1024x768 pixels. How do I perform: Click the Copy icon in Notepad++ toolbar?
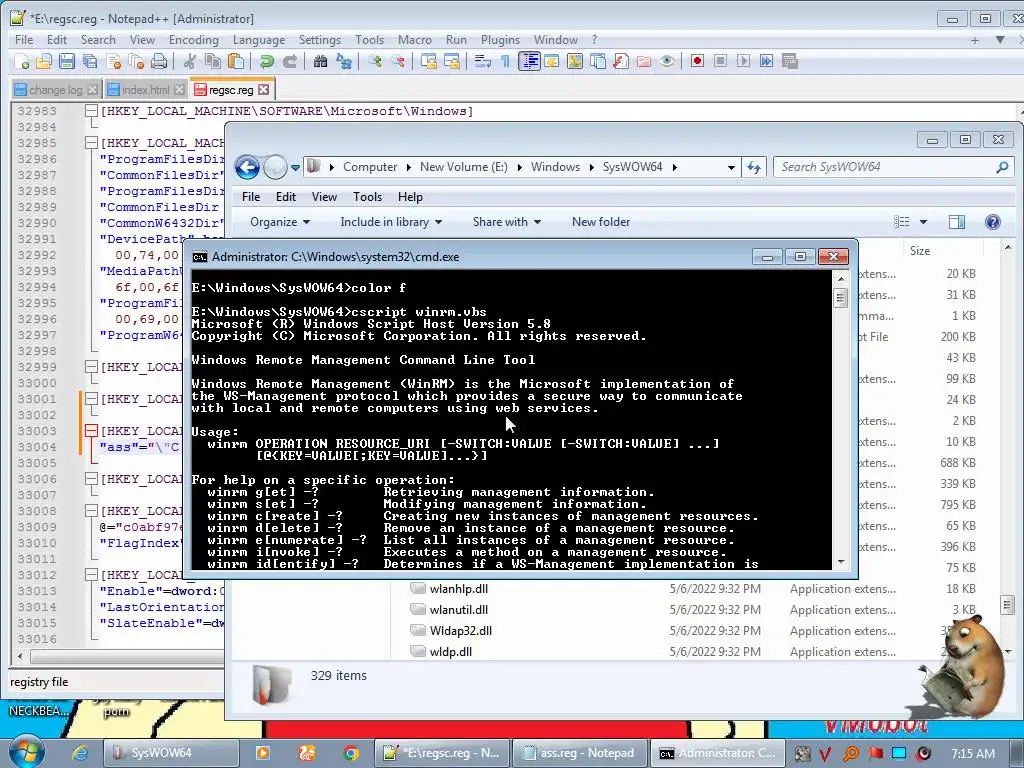(x=212, y=61)
